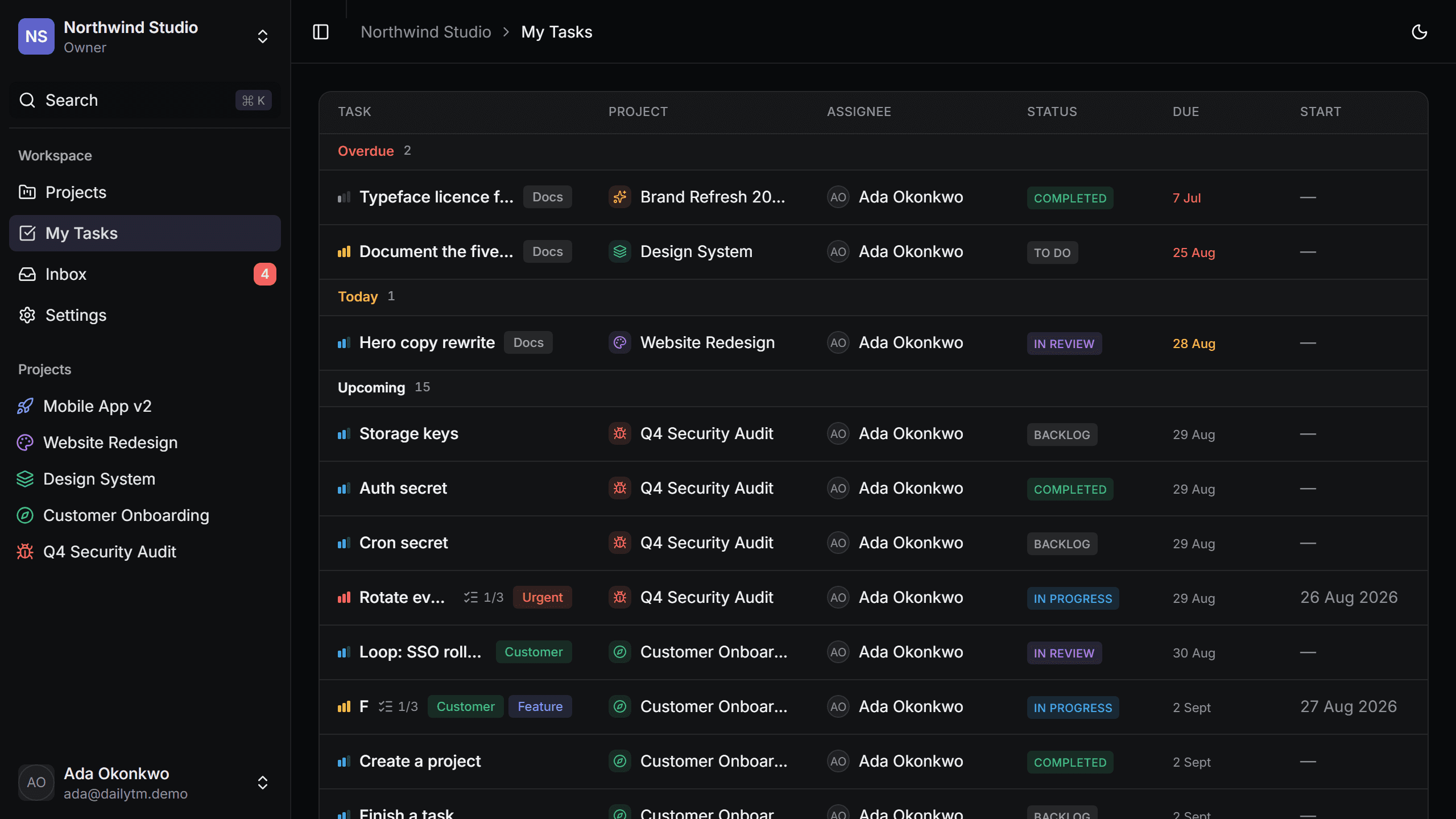The image size is (1456, 819).
Task: Click the subtask checklist icon on Rotate ev... row
Action: coord(470,597)
